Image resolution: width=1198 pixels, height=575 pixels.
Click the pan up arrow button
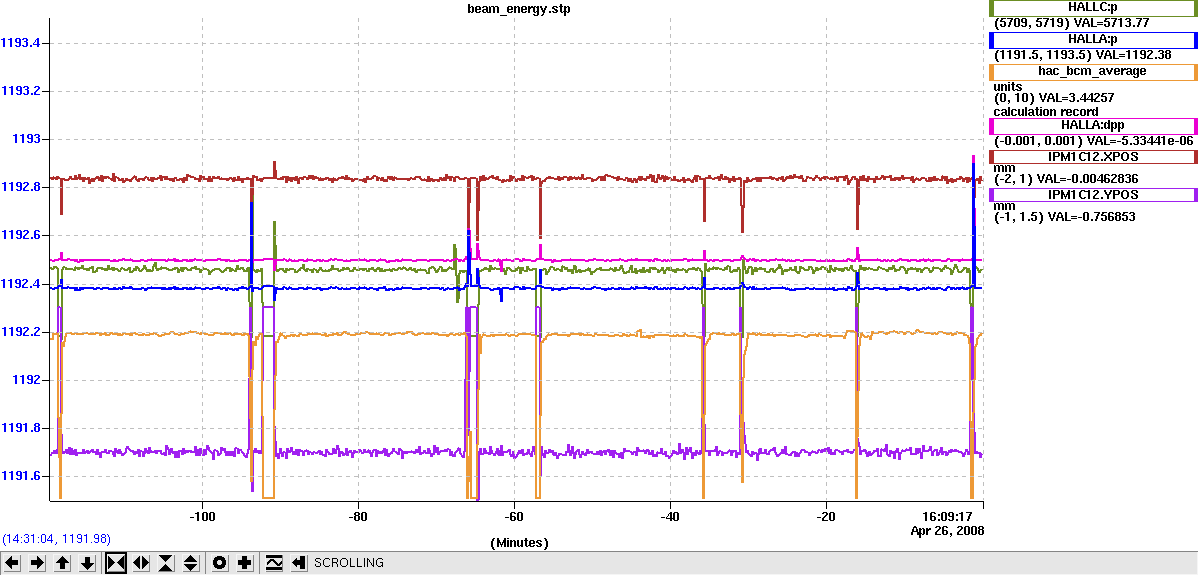pos(63,563)
